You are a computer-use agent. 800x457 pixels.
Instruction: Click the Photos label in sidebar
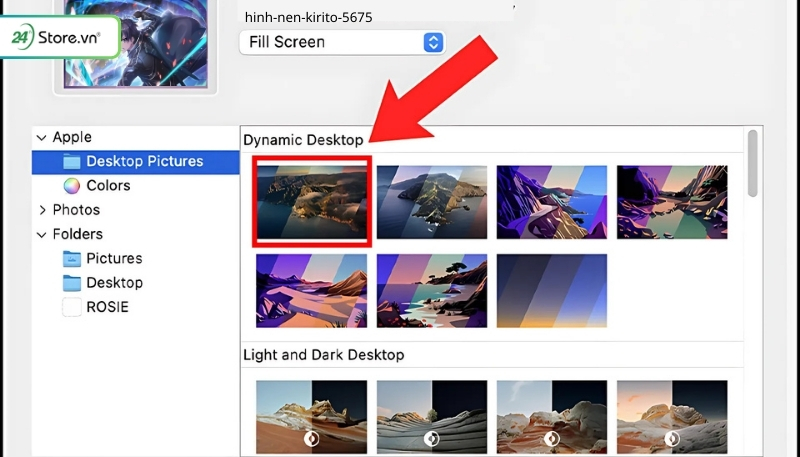76,210
